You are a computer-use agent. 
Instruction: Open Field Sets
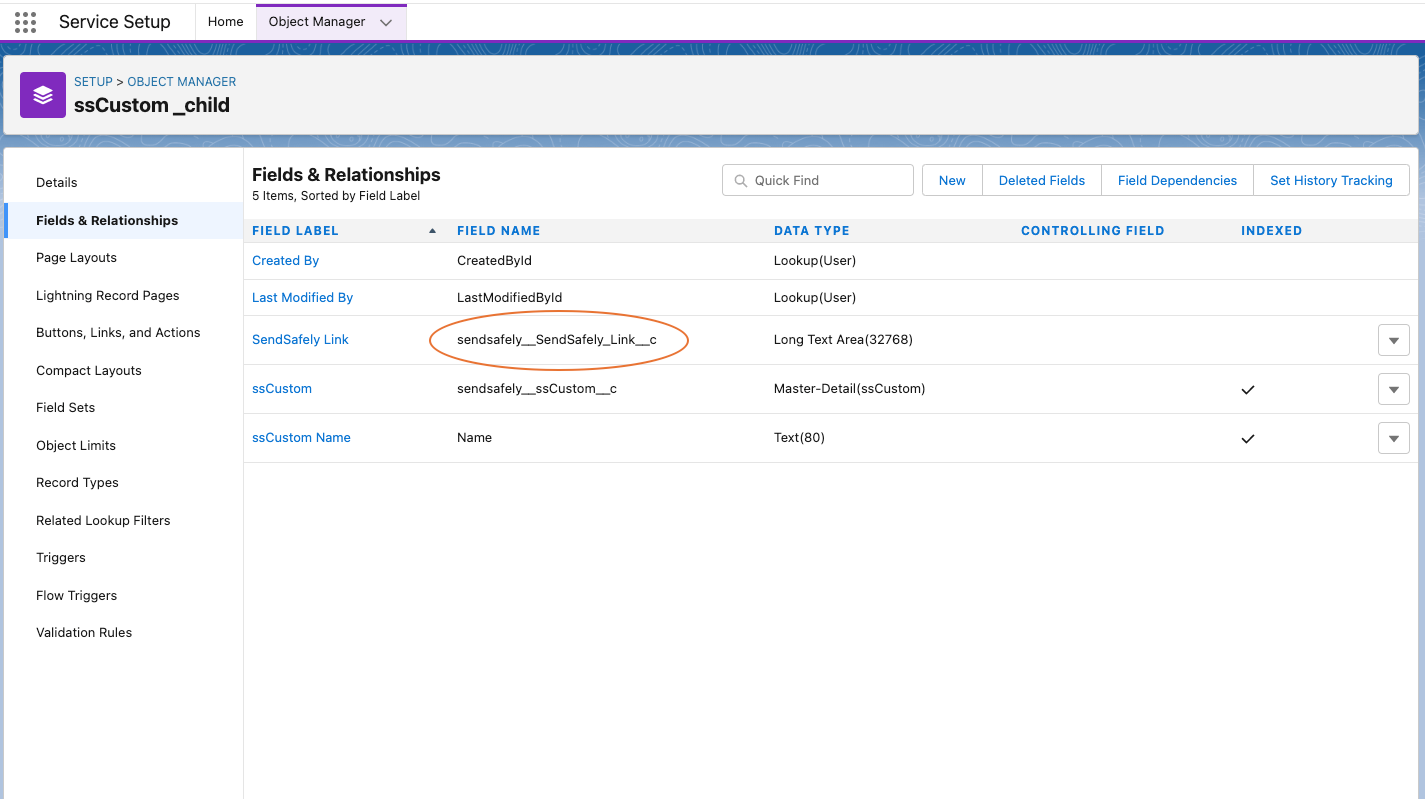65,408
